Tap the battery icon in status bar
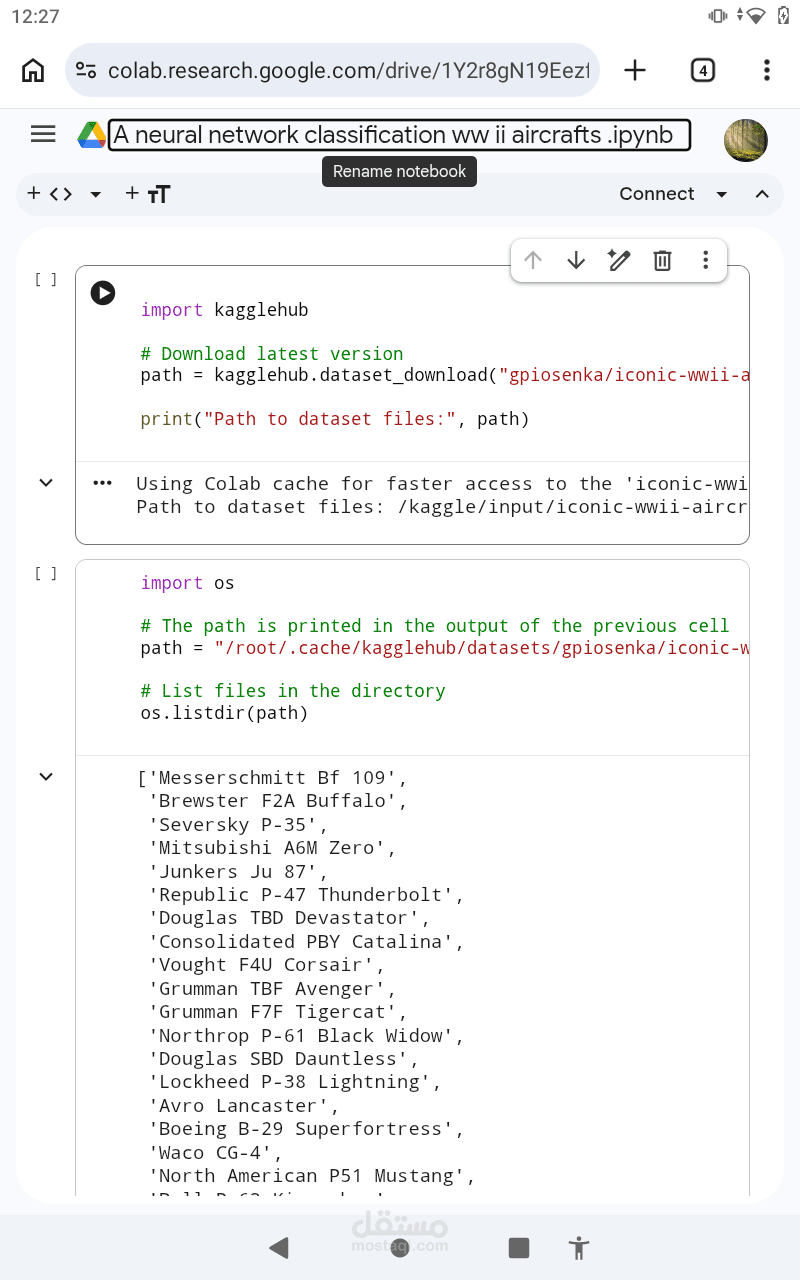Viewport: 800px width, 1280px height. point(784,15)
